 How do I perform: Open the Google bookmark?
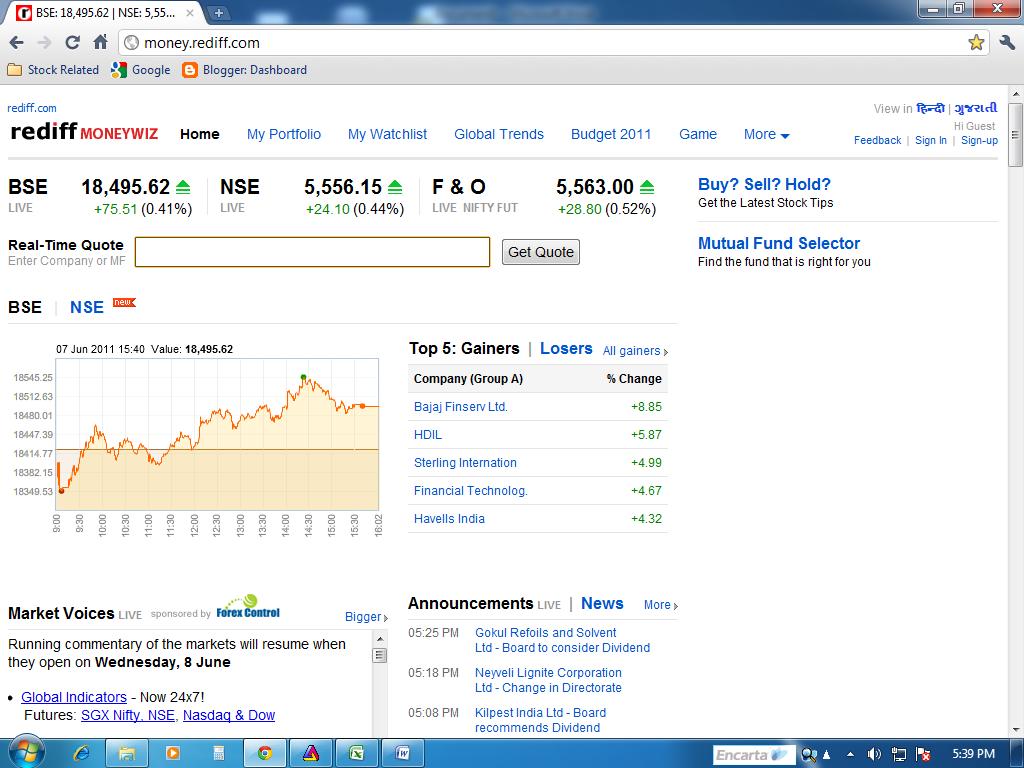pos(140,70)
